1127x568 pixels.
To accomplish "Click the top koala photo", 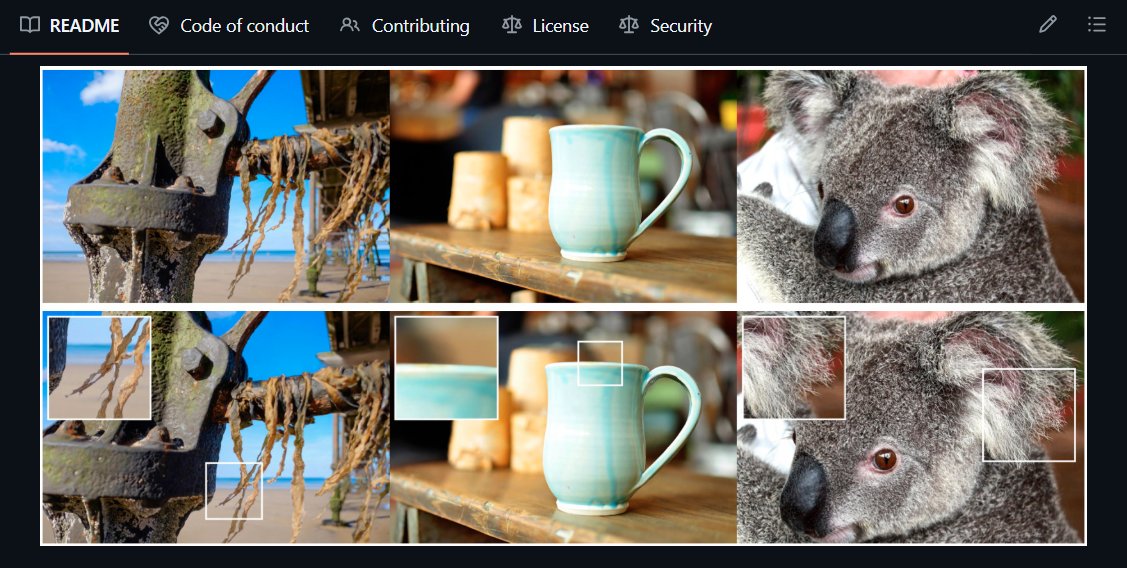I will click(x=911, y=186).
